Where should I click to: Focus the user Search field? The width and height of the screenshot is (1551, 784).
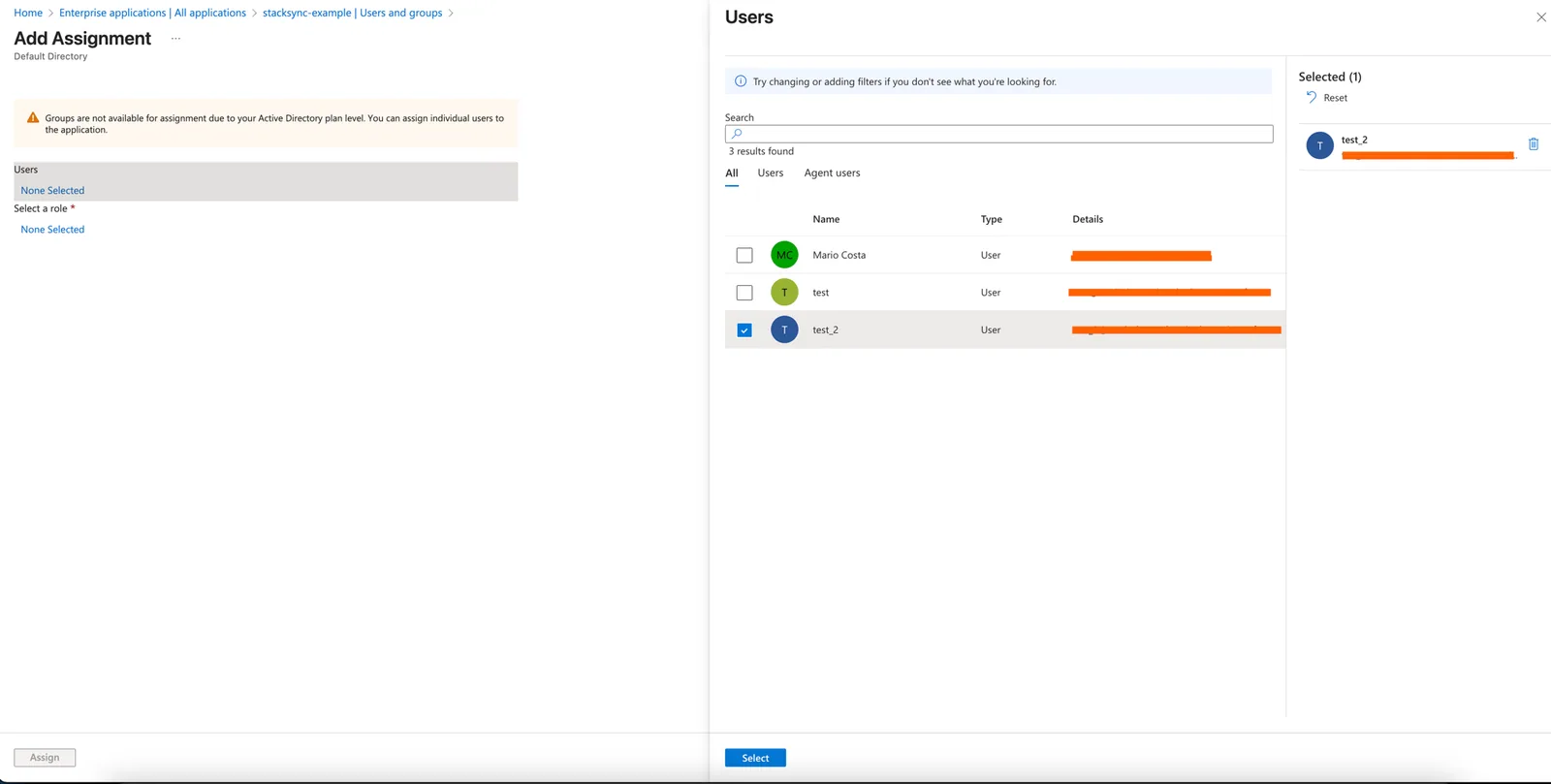point(998,134)
